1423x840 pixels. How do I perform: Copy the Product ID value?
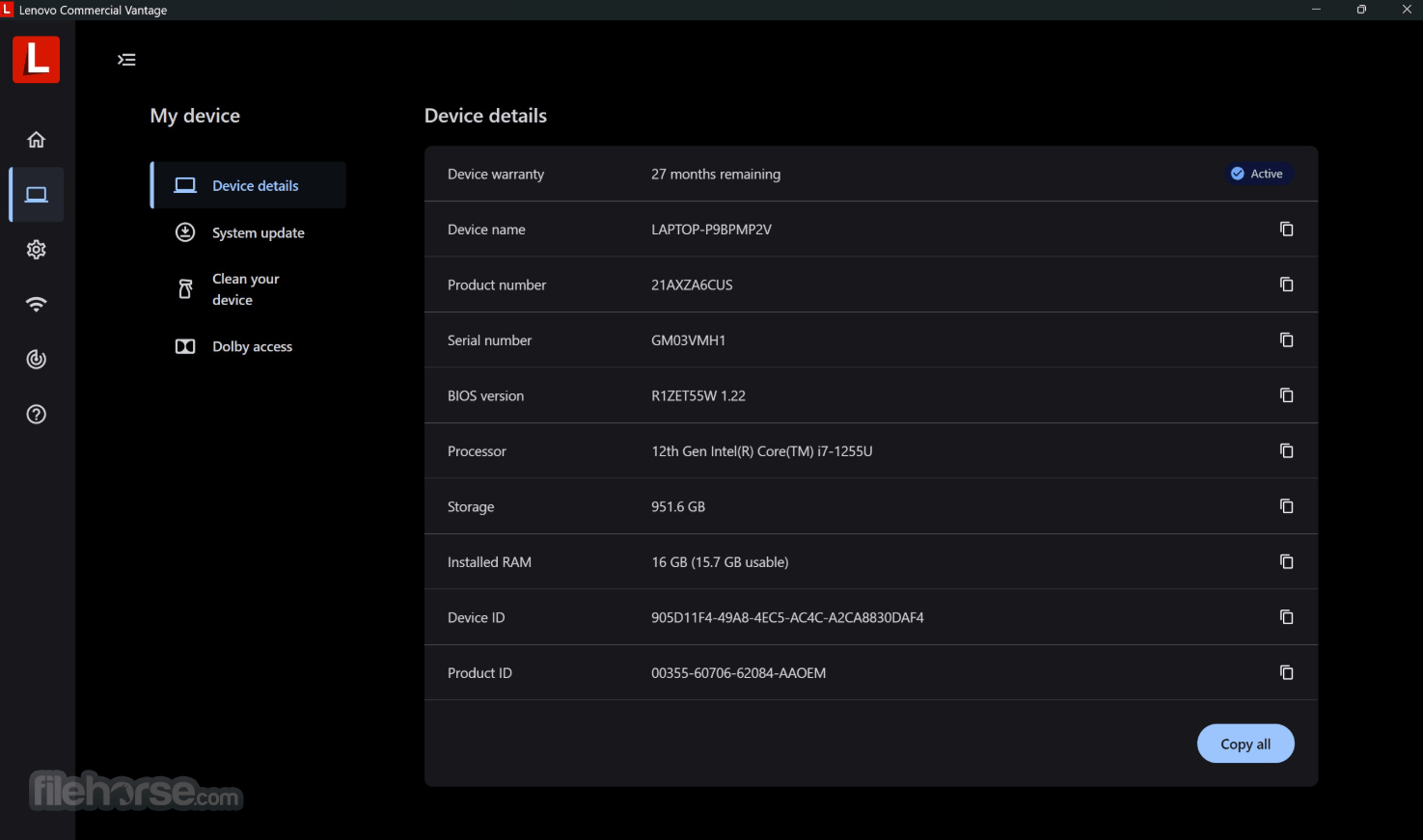tap(1286, 673)
